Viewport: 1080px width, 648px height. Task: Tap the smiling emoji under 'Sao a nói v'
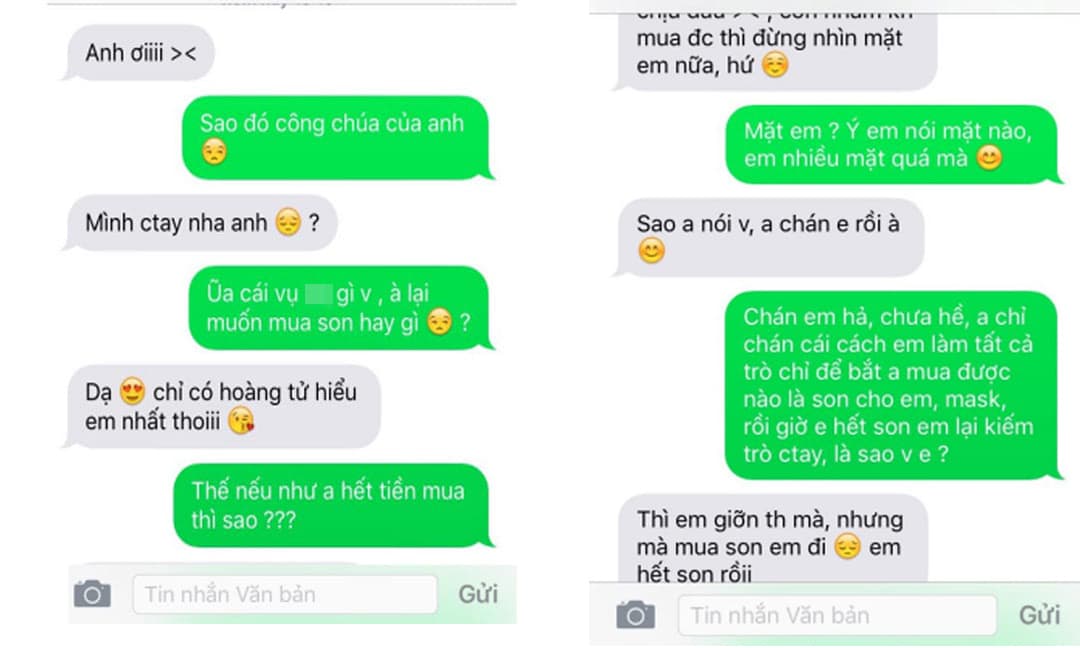(x=651, y=251)
